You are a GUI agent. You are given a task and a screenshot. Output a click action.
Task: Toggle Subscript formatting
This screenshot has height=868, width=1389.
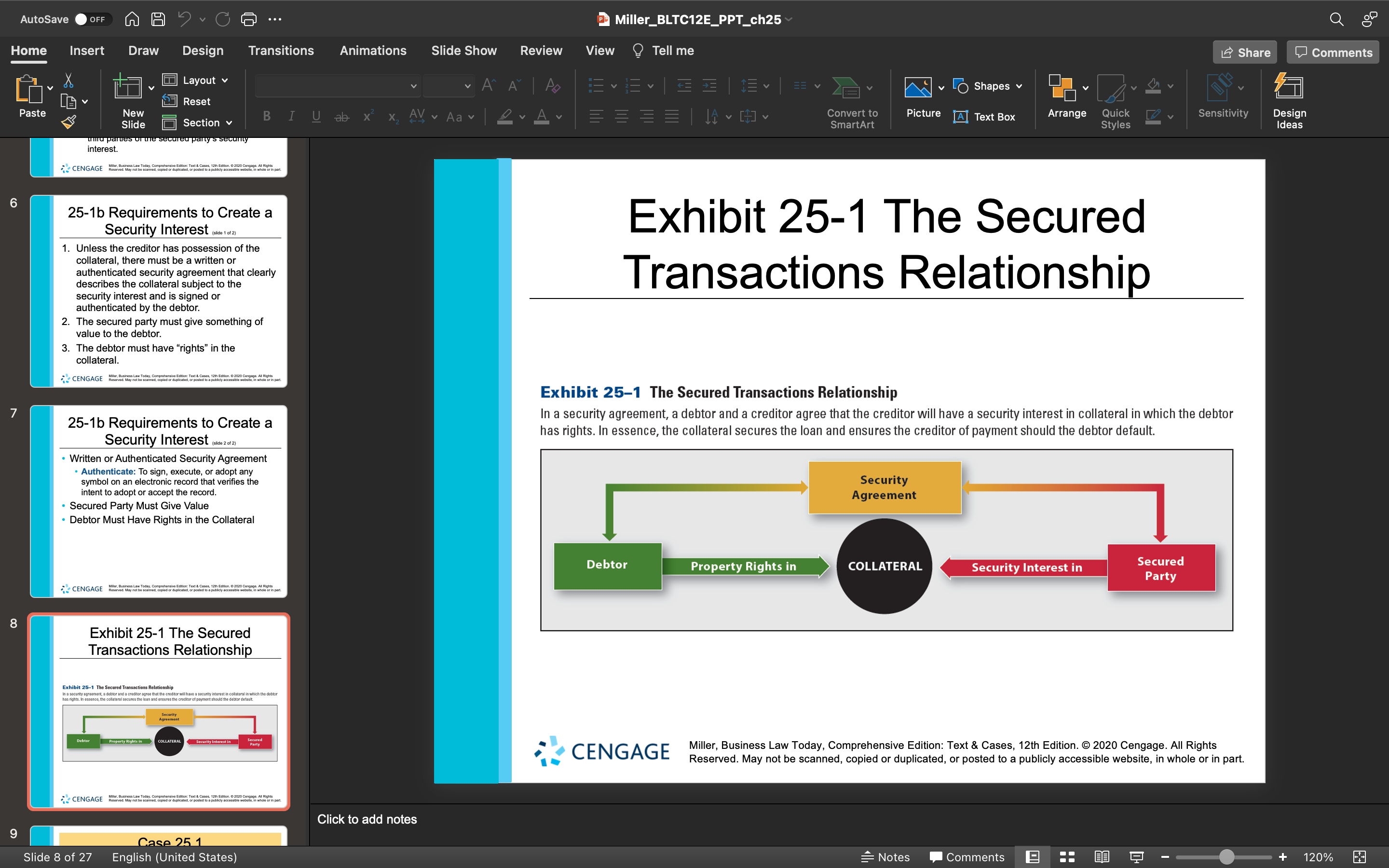pyautogui.click(x=393, y=117)
